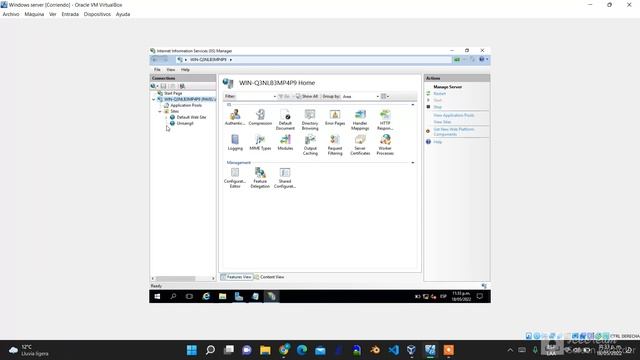Open the Feature Delegation icon
This screenshot has height=360, width=640.
click(x=260, y=178)
